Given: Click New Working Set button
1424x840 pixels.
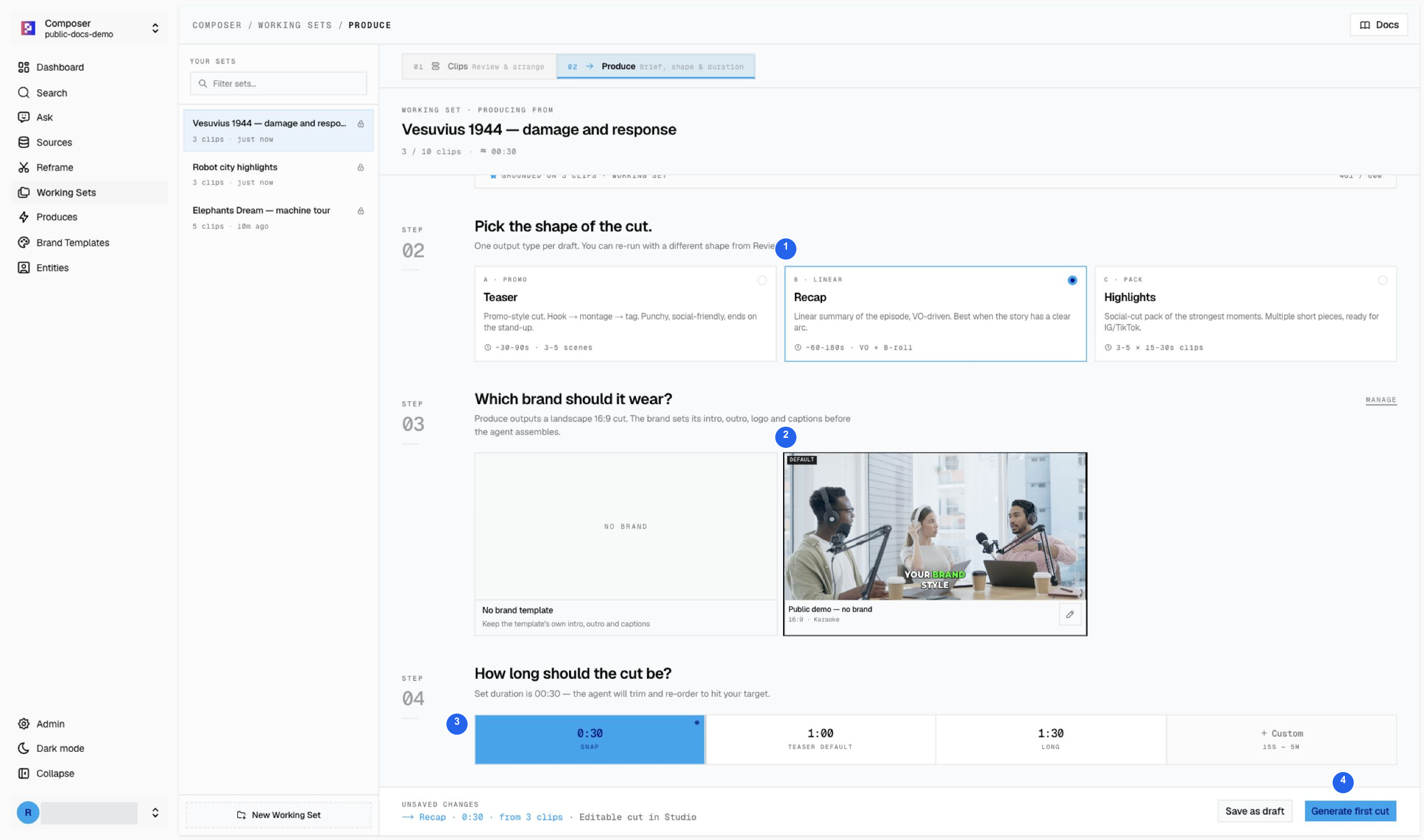Looking at the screenshot, I should tap(279, 815).
